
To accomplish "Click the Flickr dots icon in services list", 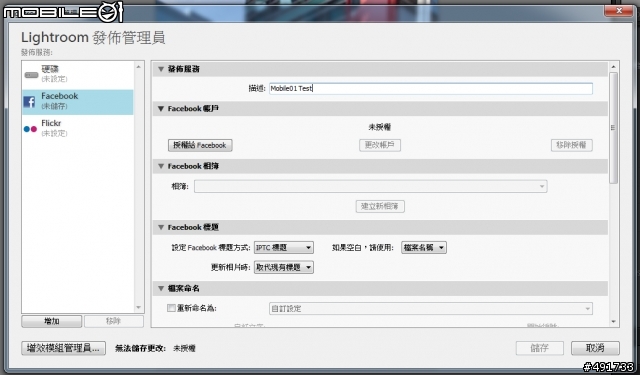I will point(31,129).
